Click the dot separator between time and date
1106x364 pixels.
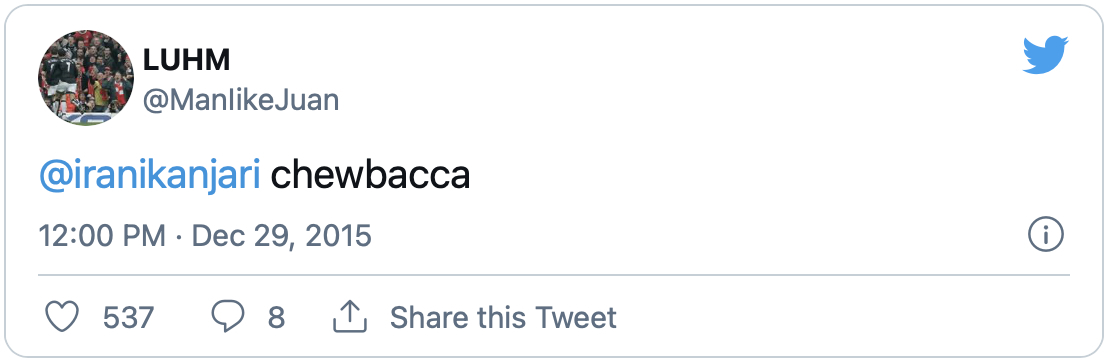coord(178,236)
